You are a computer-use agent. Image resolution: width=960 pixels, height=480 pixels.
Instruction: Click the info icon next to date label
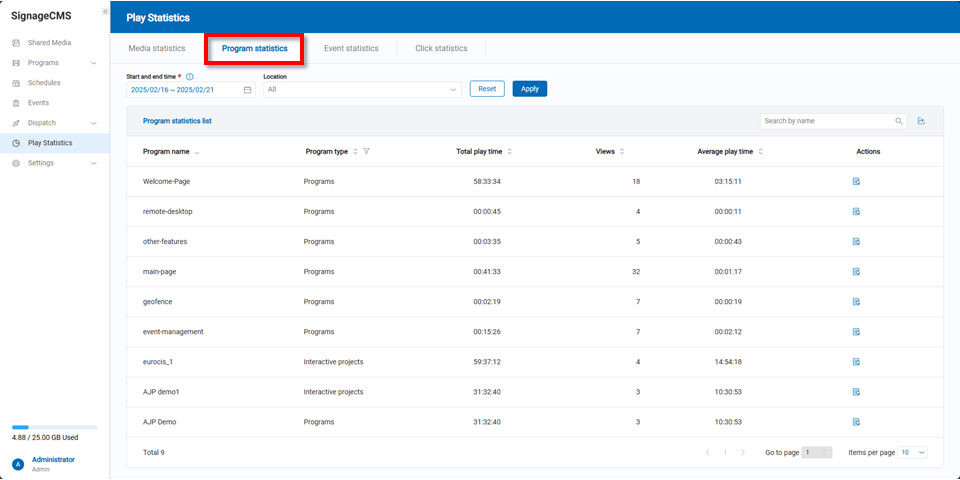click(x=190, y=76)
